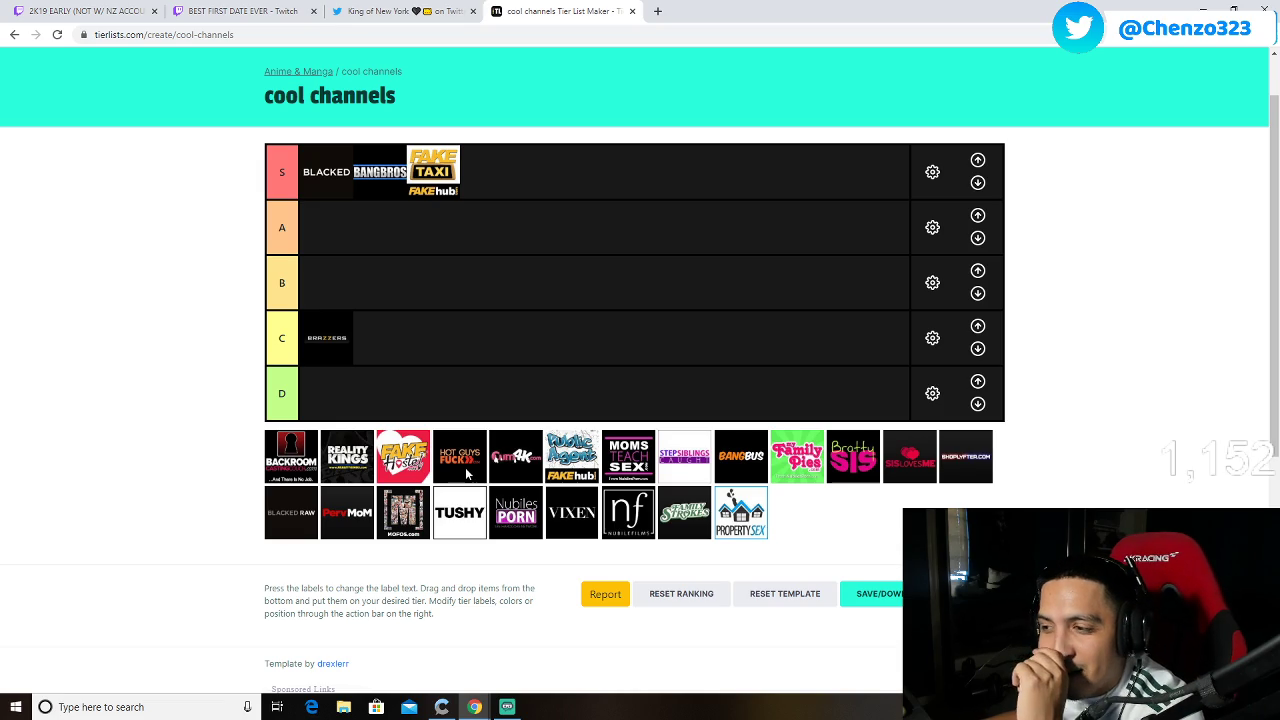This screenshot has width=1280, height=720.
Task: Select the Tushy thumbnail
Action: (460, 513)
